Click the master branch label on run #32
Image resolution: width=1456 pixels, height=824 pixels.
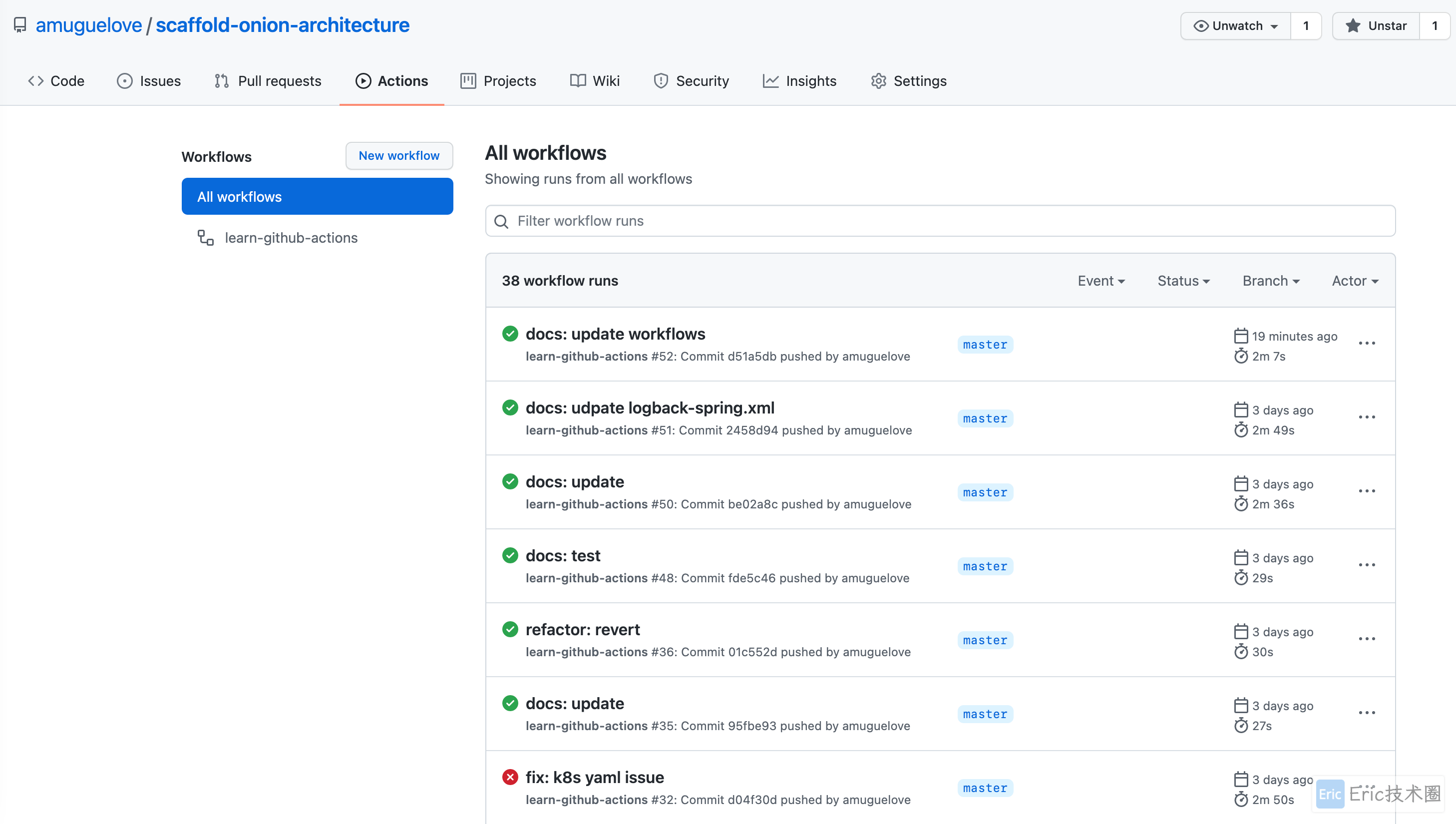point(985,789)
